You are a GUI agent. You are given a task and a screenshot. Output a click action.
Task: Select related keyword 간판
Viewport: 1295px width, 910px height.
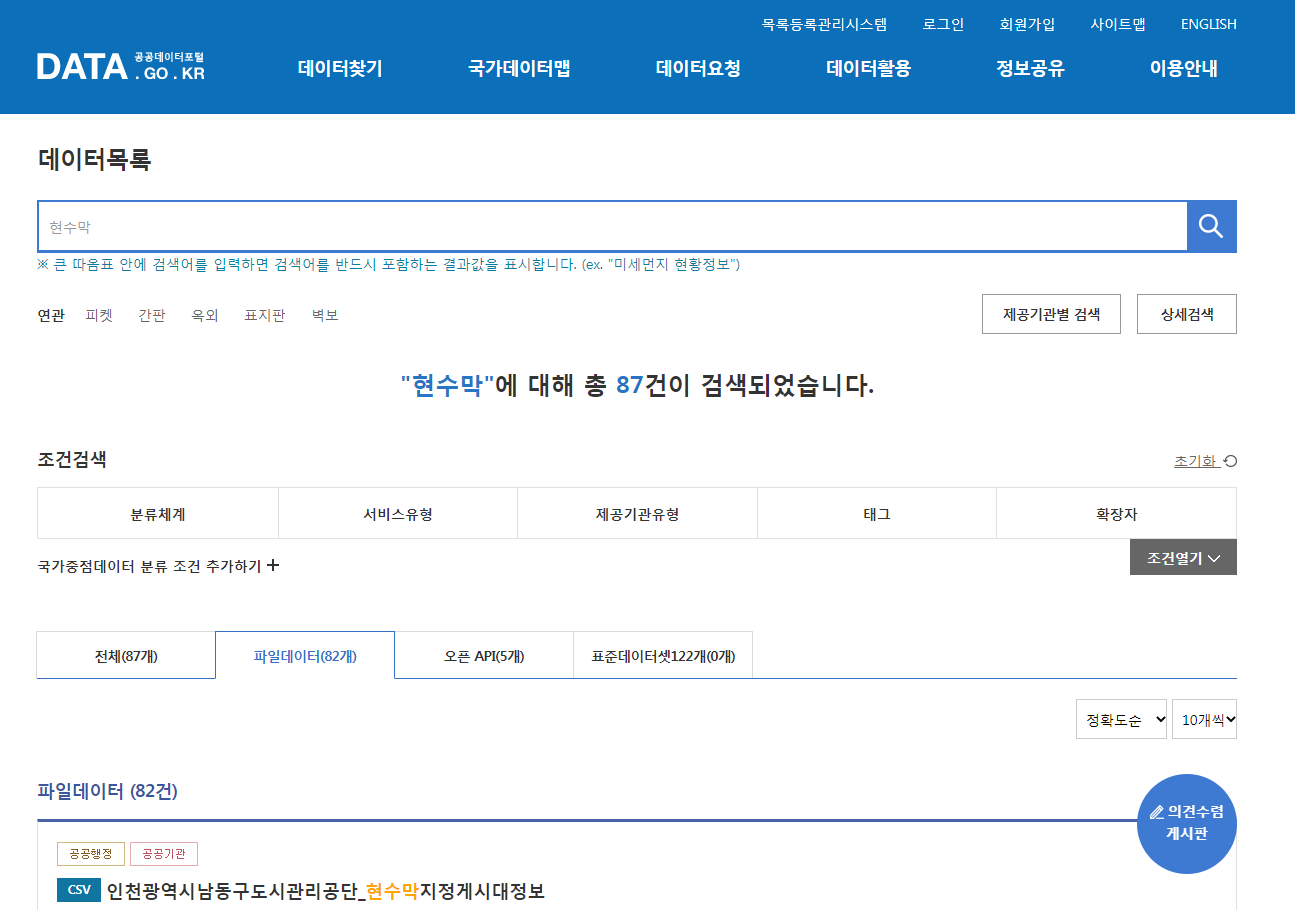(152, 315)
